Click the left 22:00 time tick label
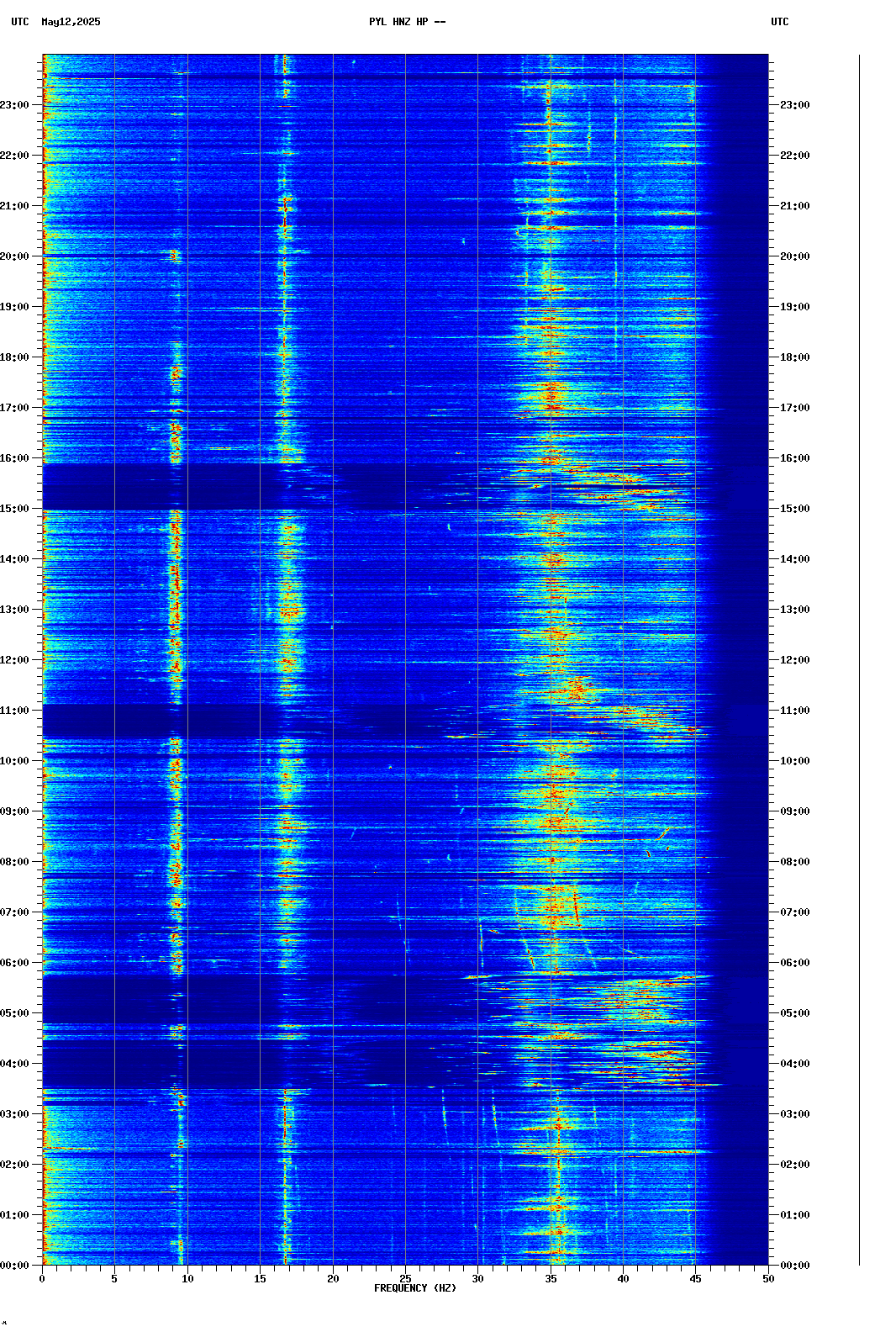 [x=14, y=156]
